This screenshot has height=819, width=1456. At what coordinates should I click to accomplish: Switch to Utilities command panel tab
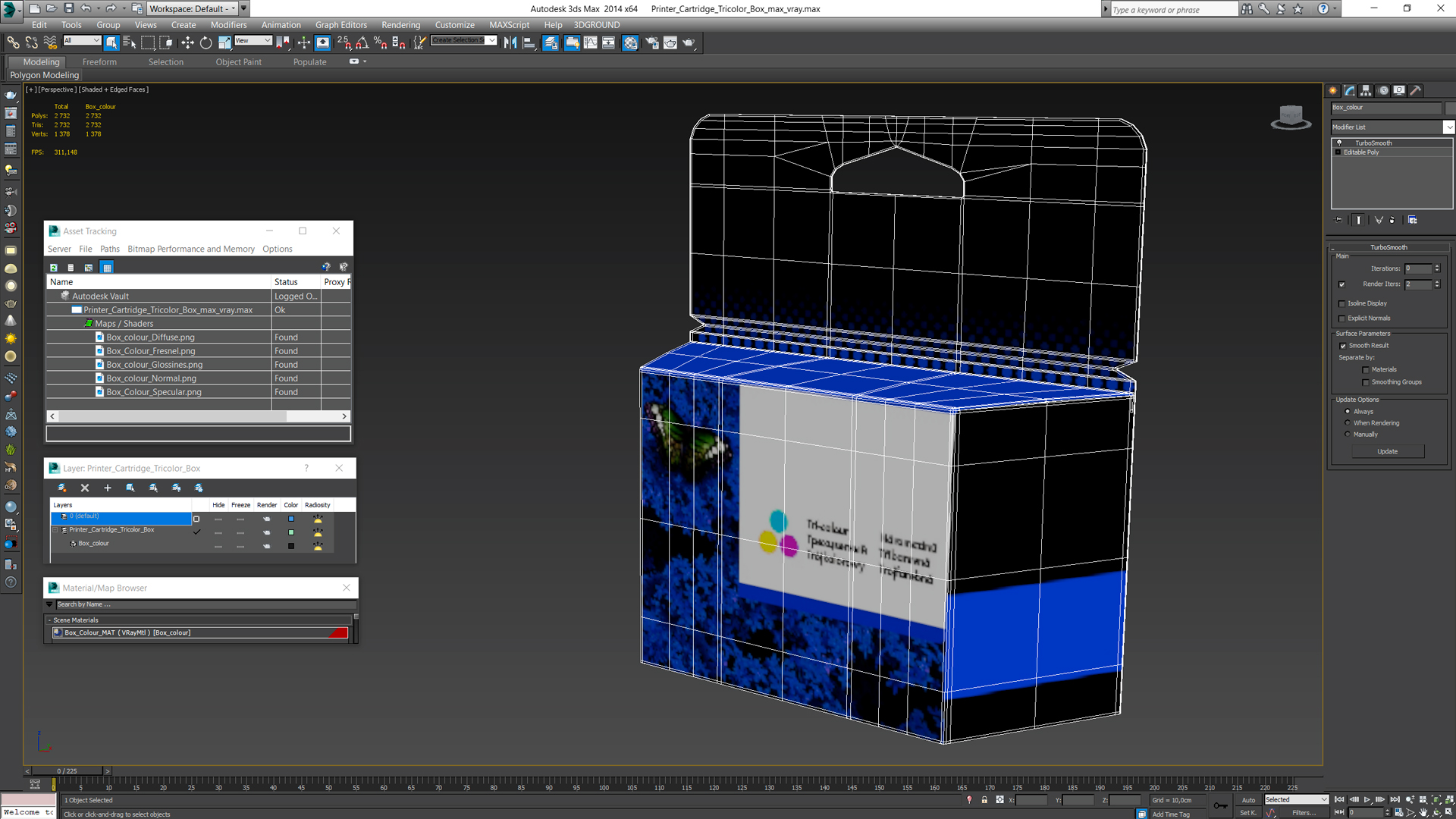(1415, 90)
